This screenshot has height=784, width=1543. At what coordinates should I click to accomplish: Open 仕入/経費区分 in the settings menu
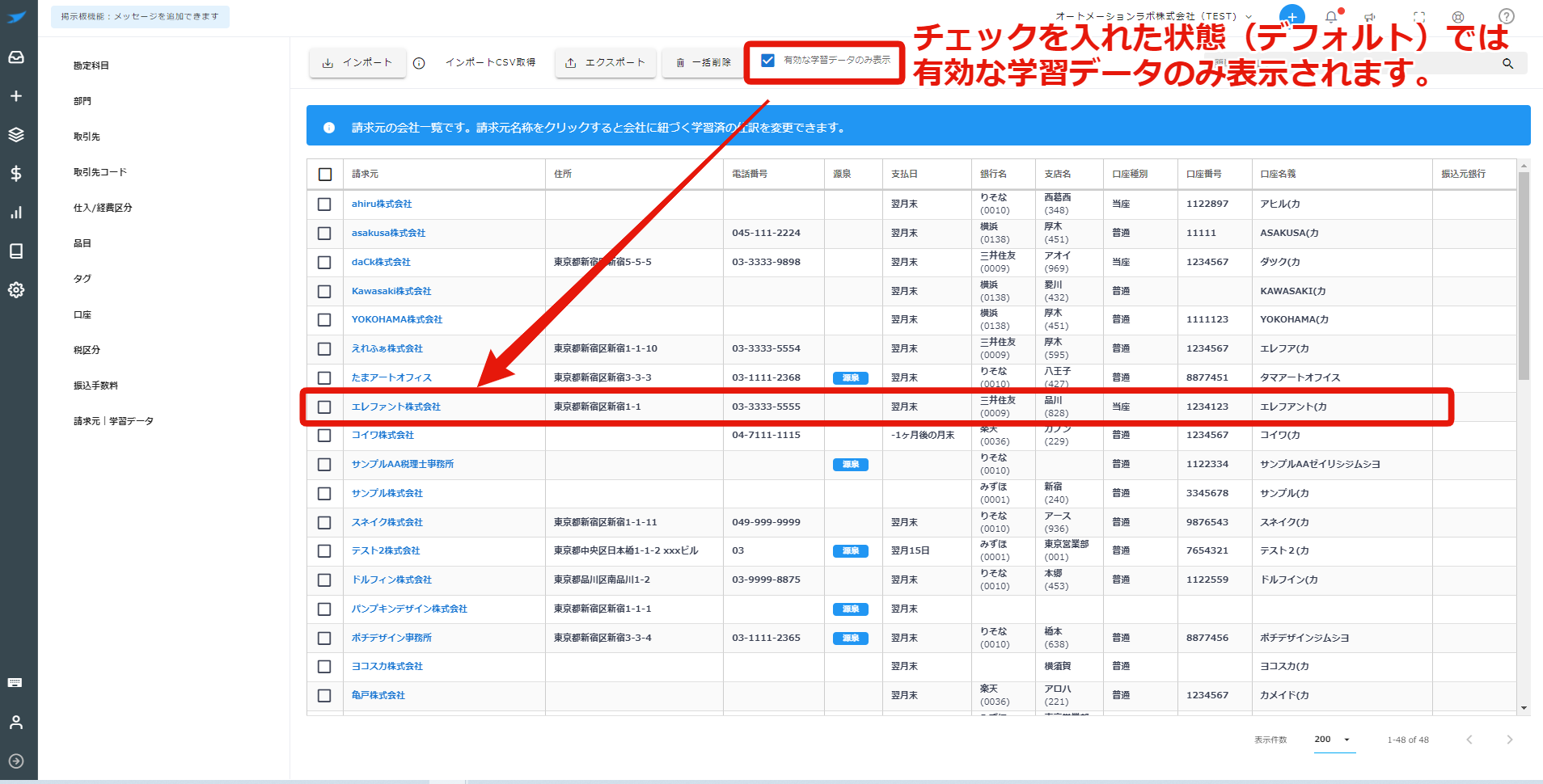[103, 208]
